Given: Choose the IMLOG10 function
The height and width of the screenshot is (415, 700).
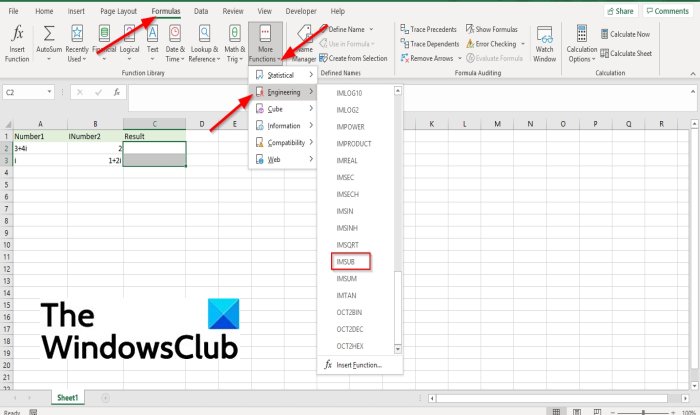Looking at the screenshot, I should 349,93.
